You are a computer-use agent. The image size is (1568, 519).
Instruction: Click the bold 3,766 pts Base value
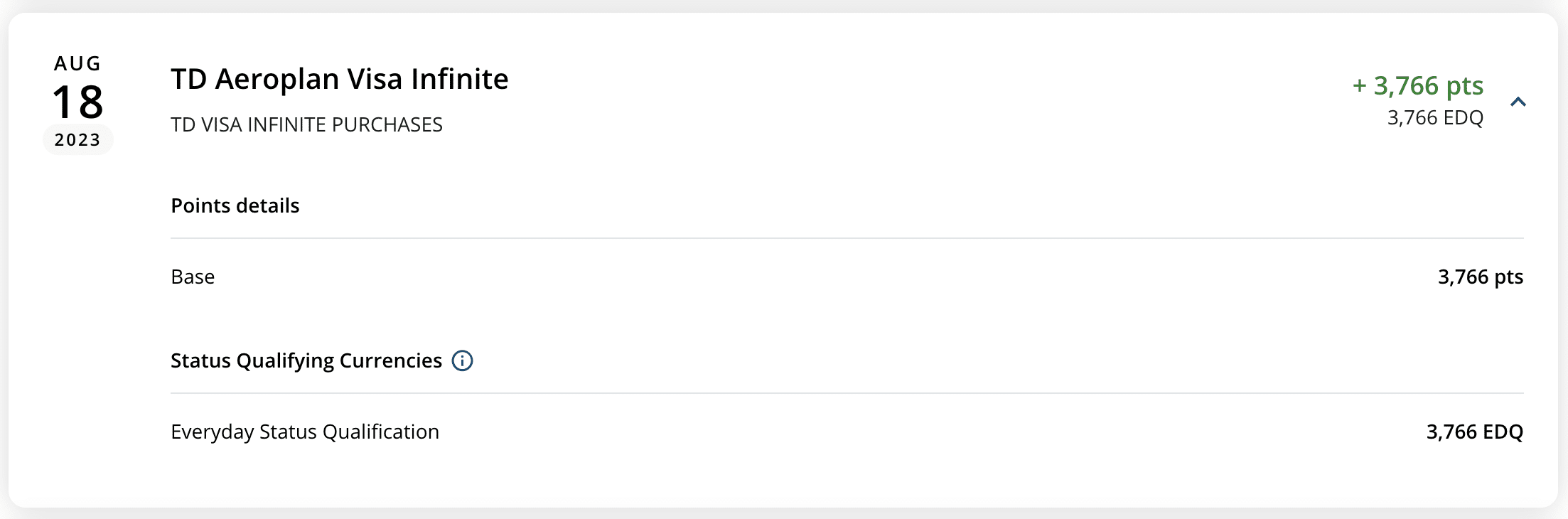(x=1480, y=277)
